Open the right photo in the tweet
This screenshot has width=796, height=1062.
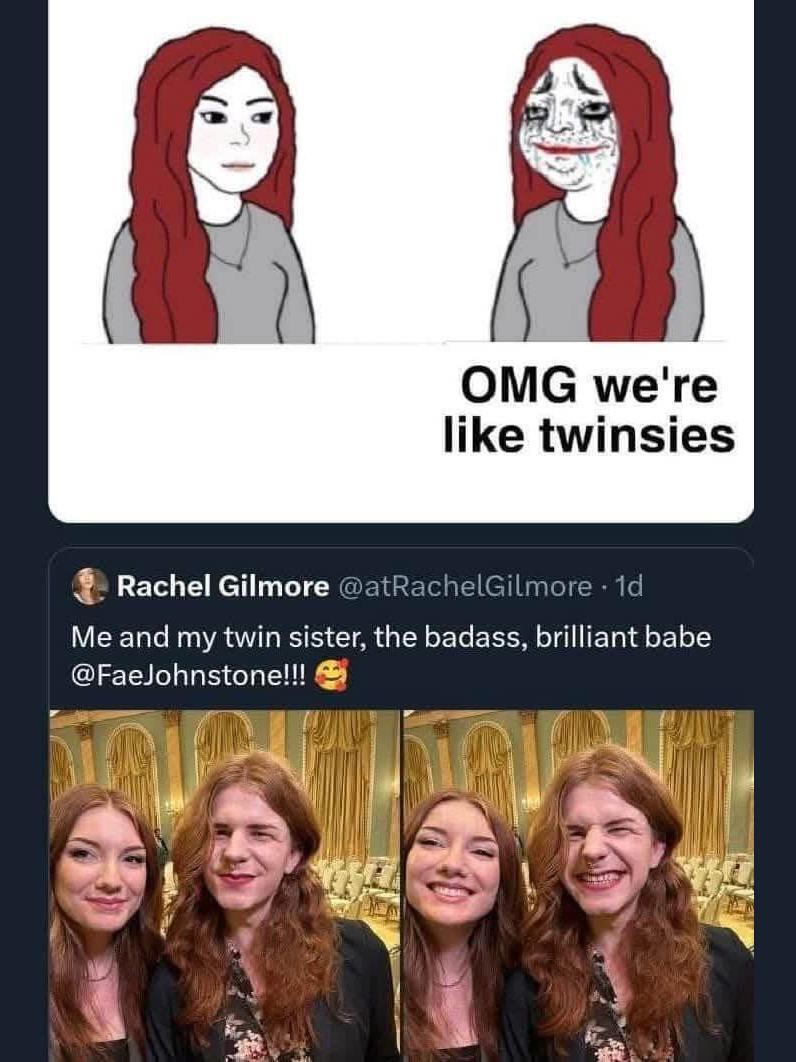coord(578,885)
